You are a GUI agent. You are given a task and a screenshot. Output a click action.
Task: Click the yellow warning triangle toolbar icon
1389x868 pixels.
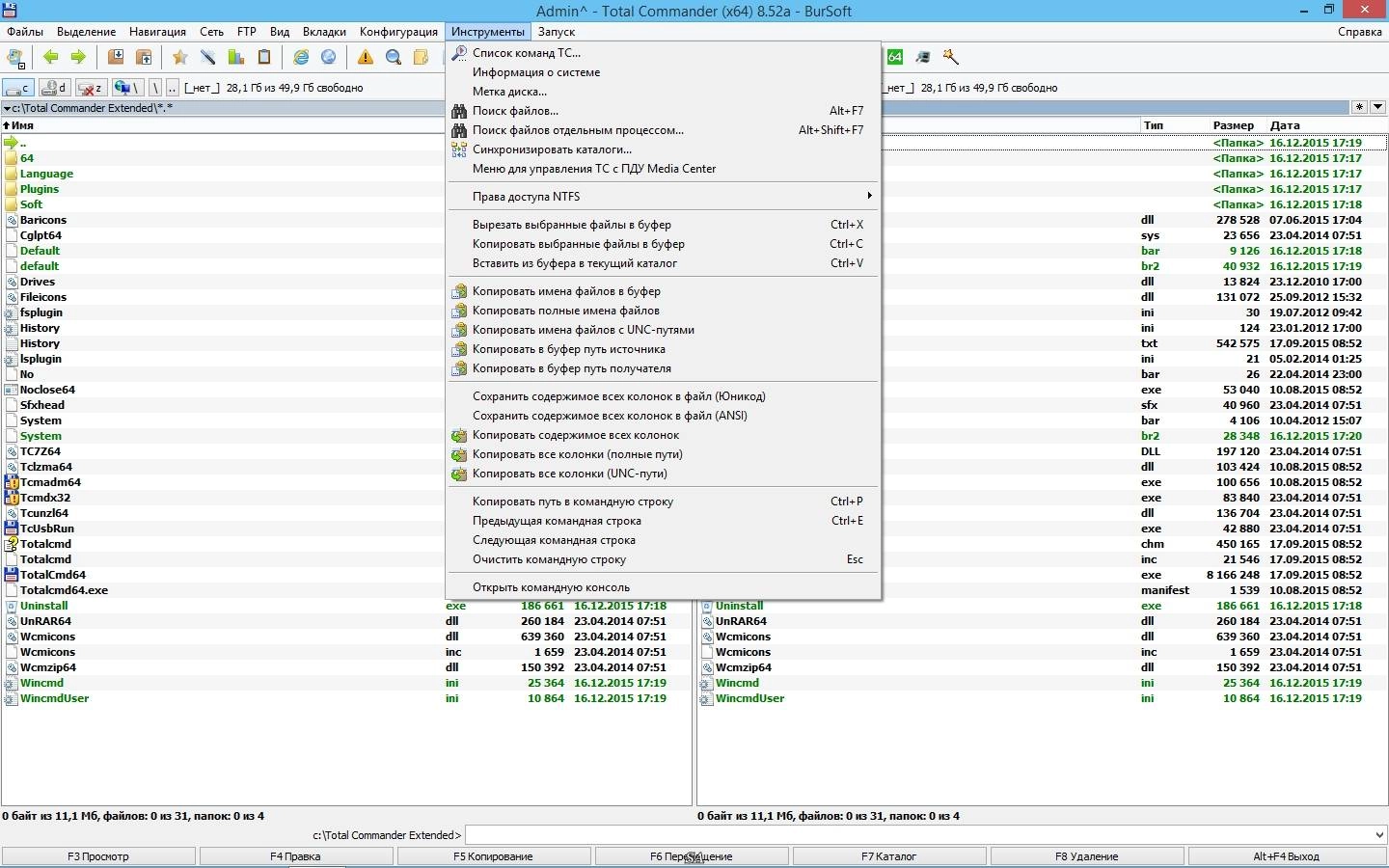[x=366, y=57]
